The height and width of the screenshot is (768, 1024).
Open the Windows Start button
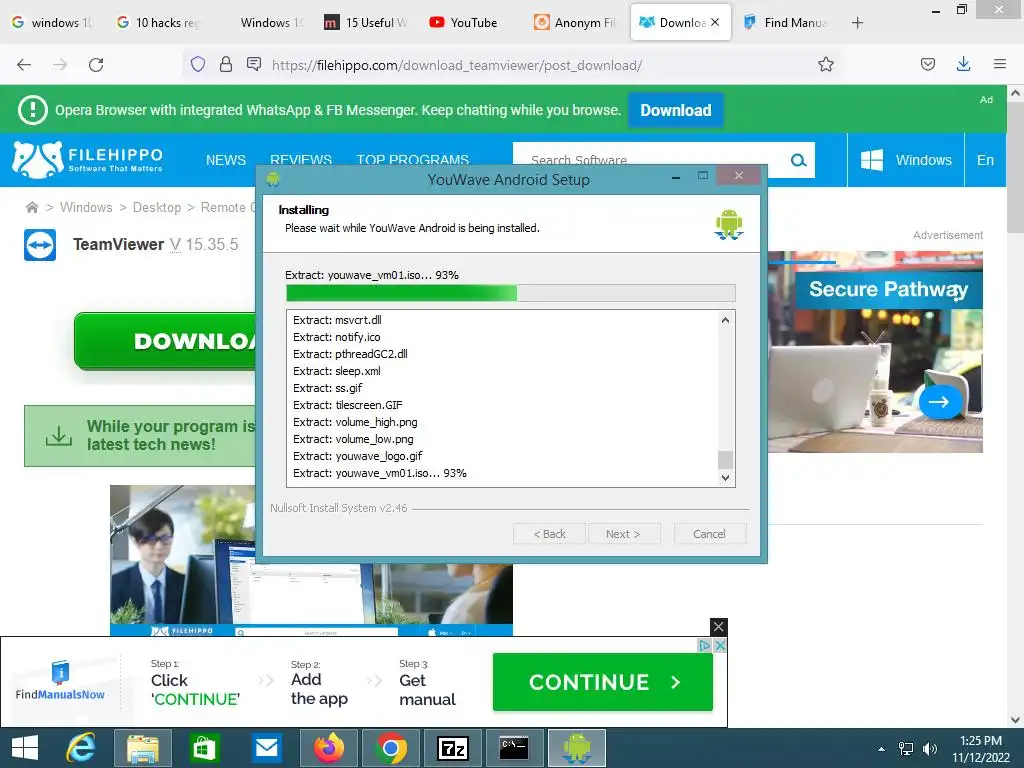click(25, 748)
